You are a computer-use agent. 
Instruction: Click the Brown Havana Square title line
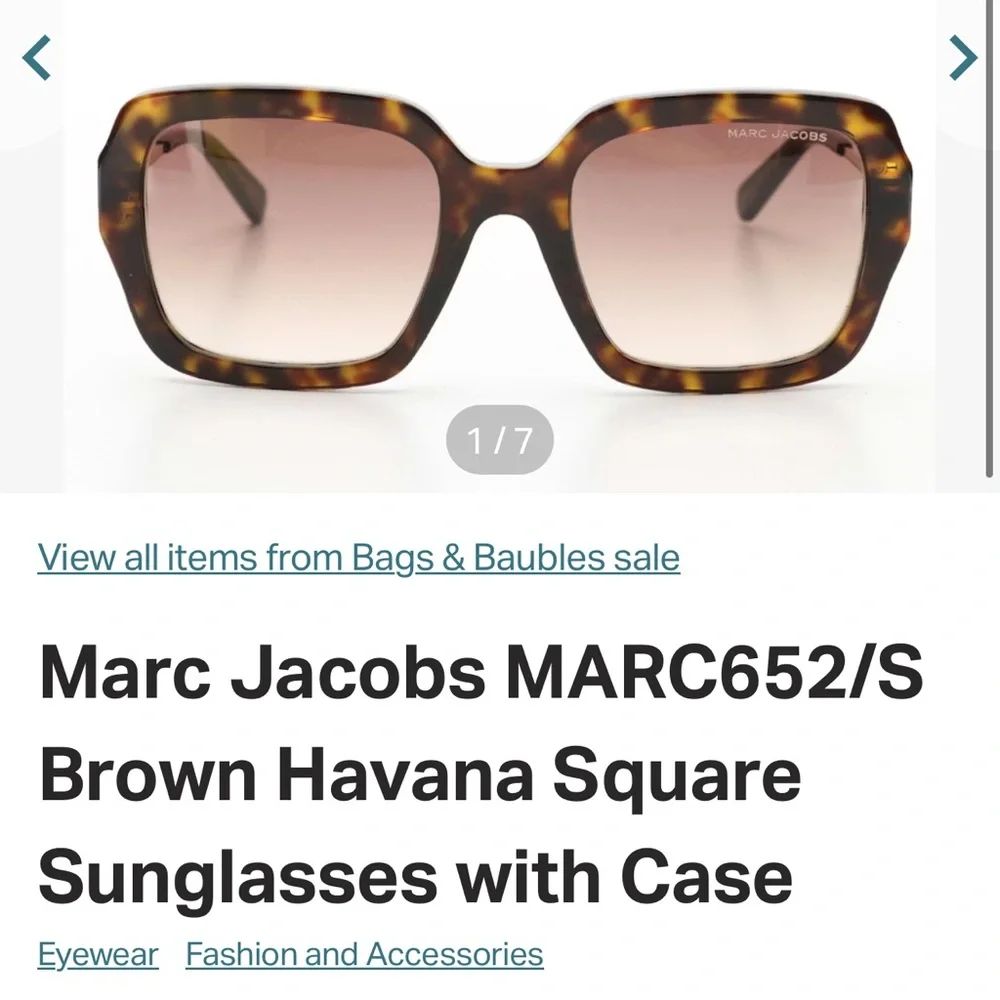[x=420, y=776]
